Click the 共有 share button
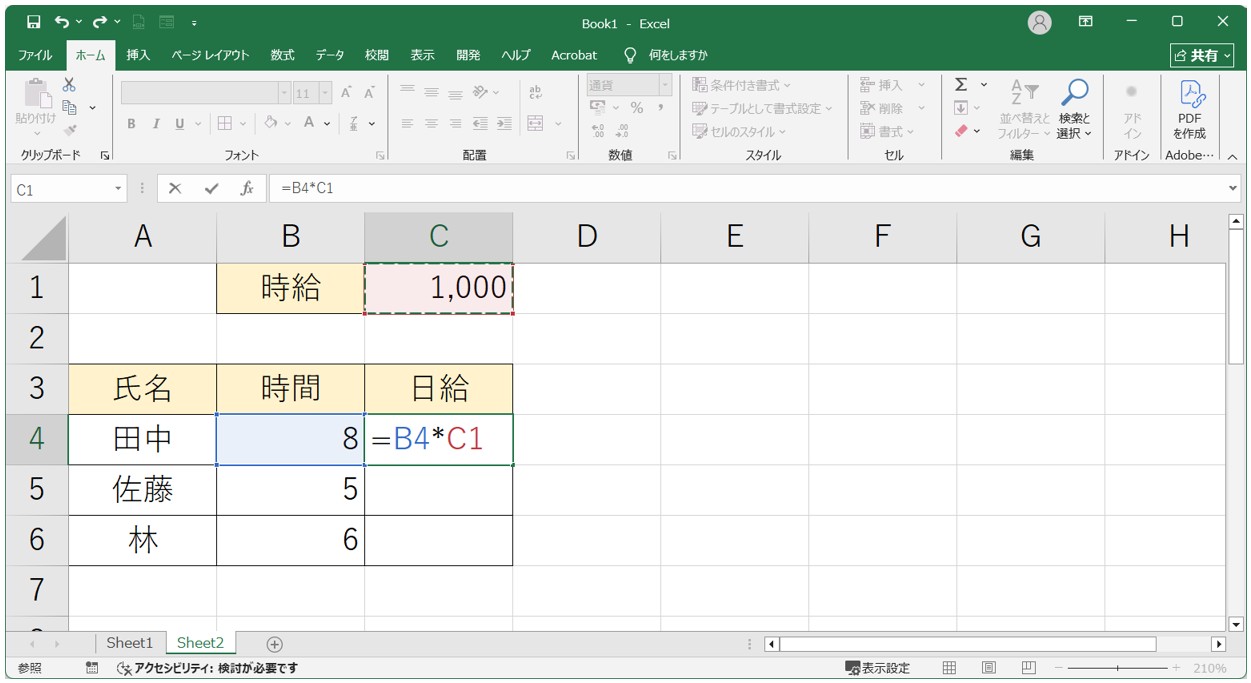 point(1202,55)
